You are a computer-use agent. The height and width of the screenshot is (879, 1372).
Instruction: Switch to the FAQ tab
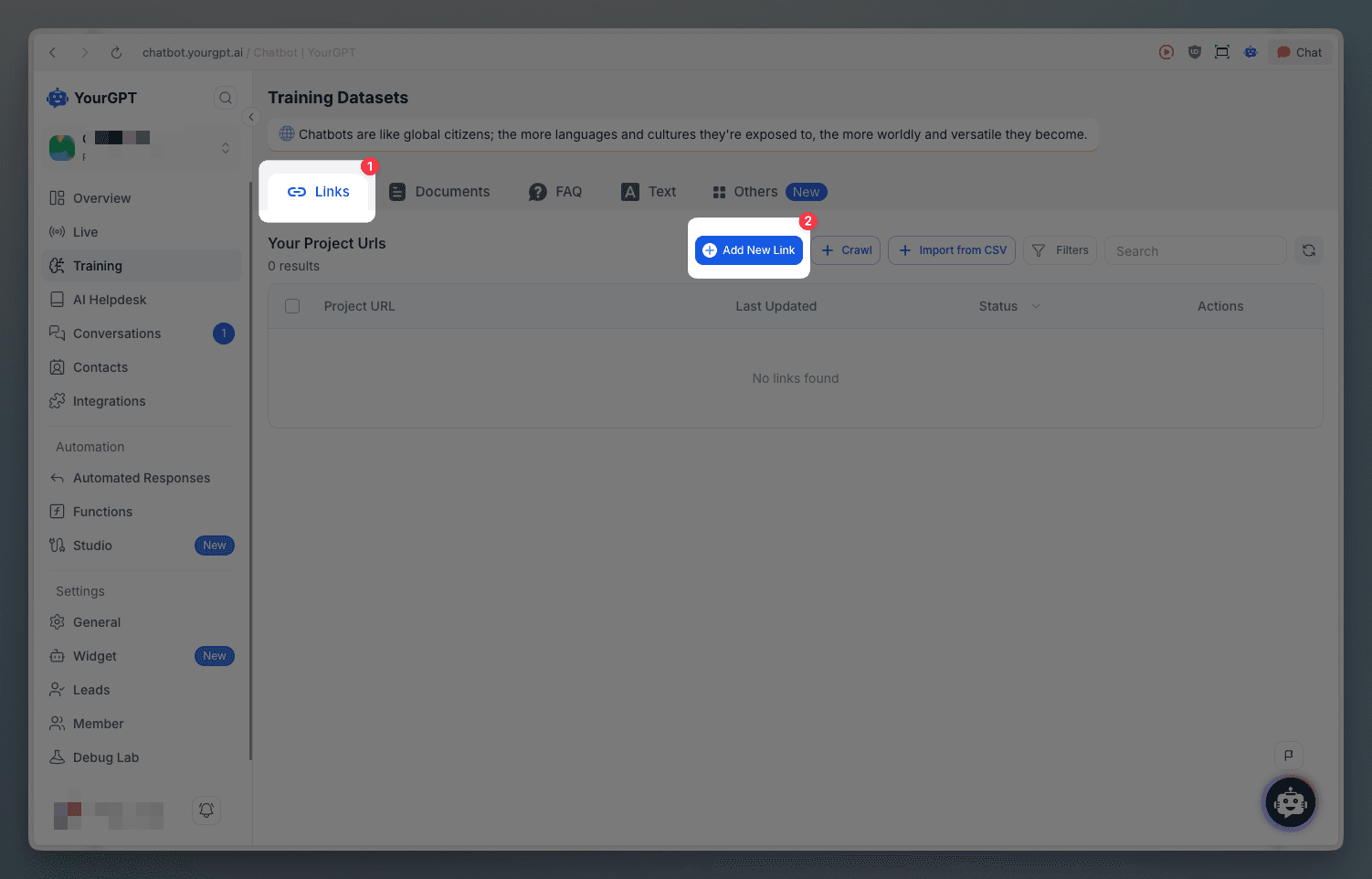click(555, 192)
